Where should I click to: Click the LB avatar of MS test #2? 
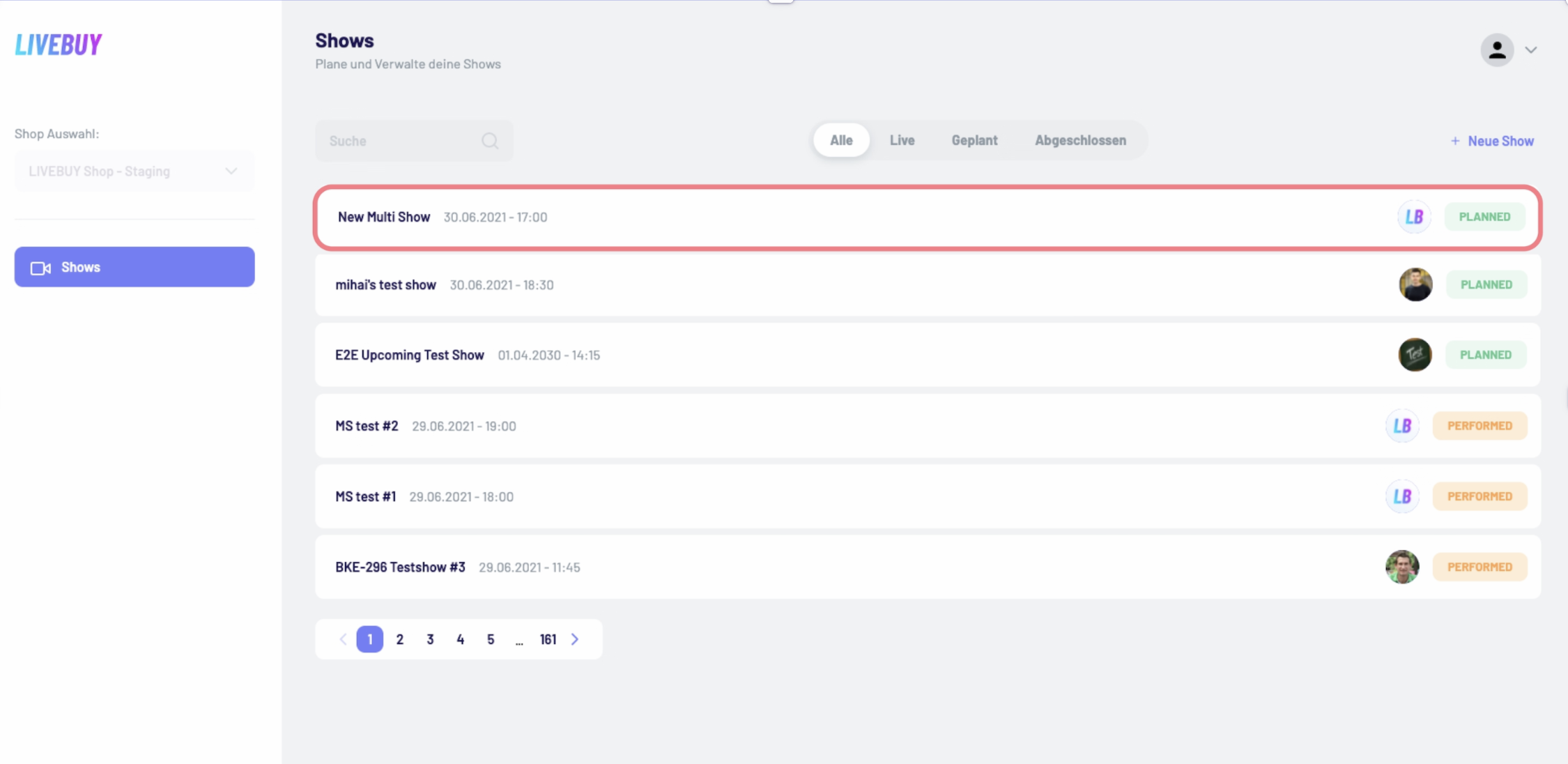click(1402, 426)
